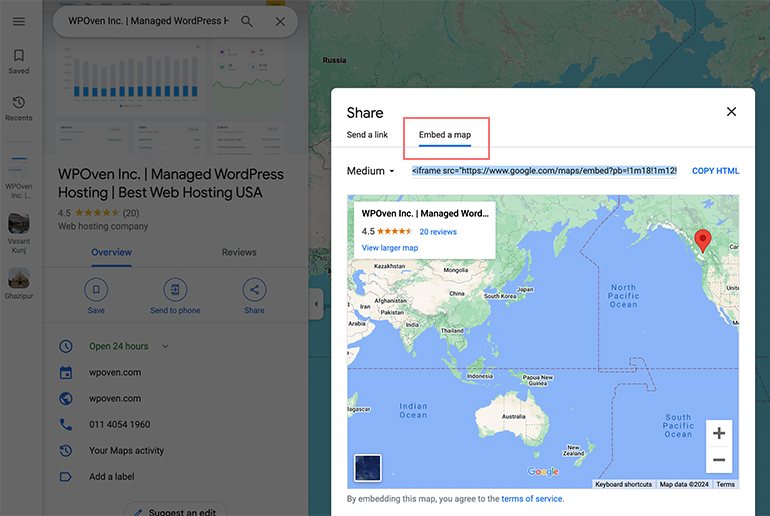
Task: Click the red location pin
Action: pos(703,240)
